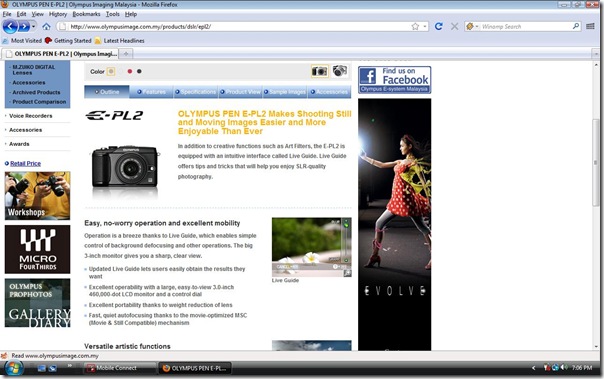This screenshot has width=604, height=379.
Task: Open the Olympus Prophotos Gallery Diary banner
Action: point(37,303)
